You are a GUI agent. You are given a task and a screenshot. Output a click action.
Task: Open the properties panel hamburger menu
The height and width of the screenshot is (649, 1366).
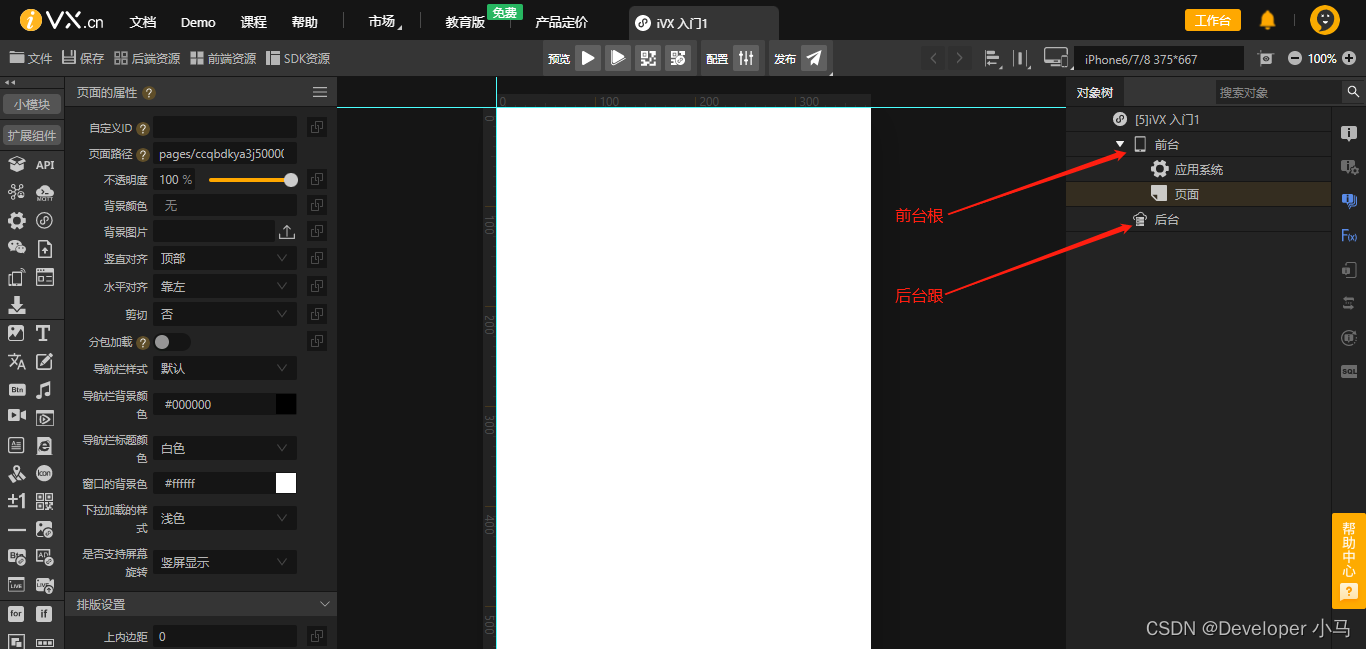click(x=320, y=92)
